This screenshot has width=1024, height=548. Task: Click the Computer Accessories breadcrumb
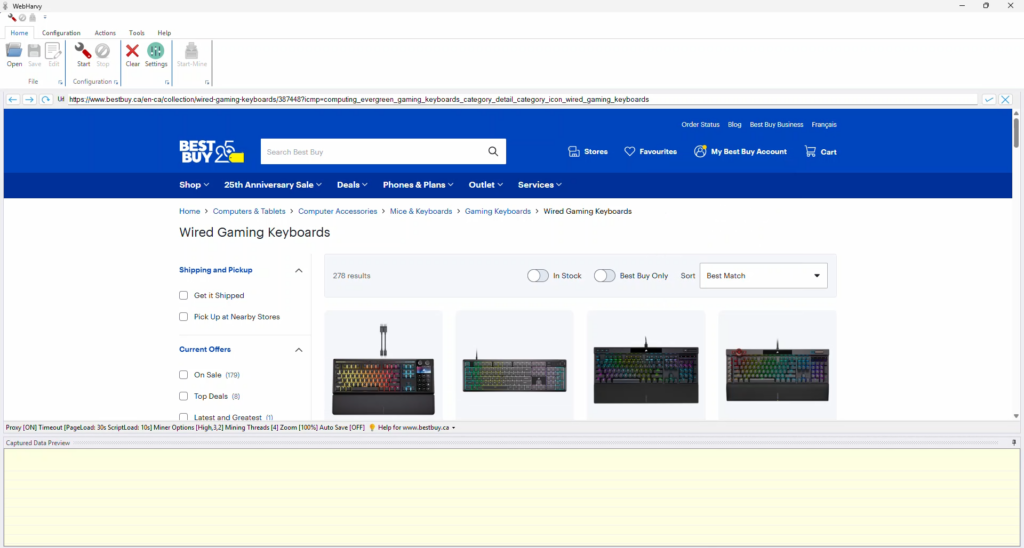[x=338, y=212]
